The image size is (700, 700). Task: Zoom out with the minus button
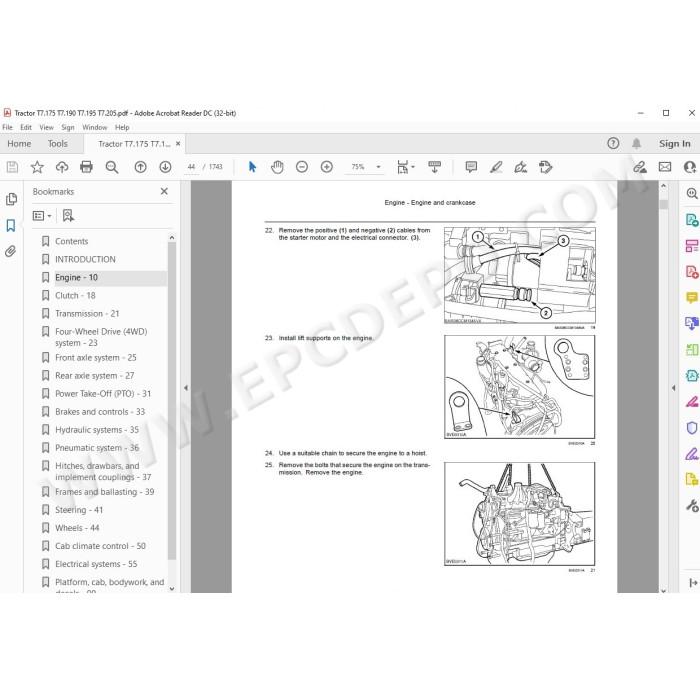302,167
